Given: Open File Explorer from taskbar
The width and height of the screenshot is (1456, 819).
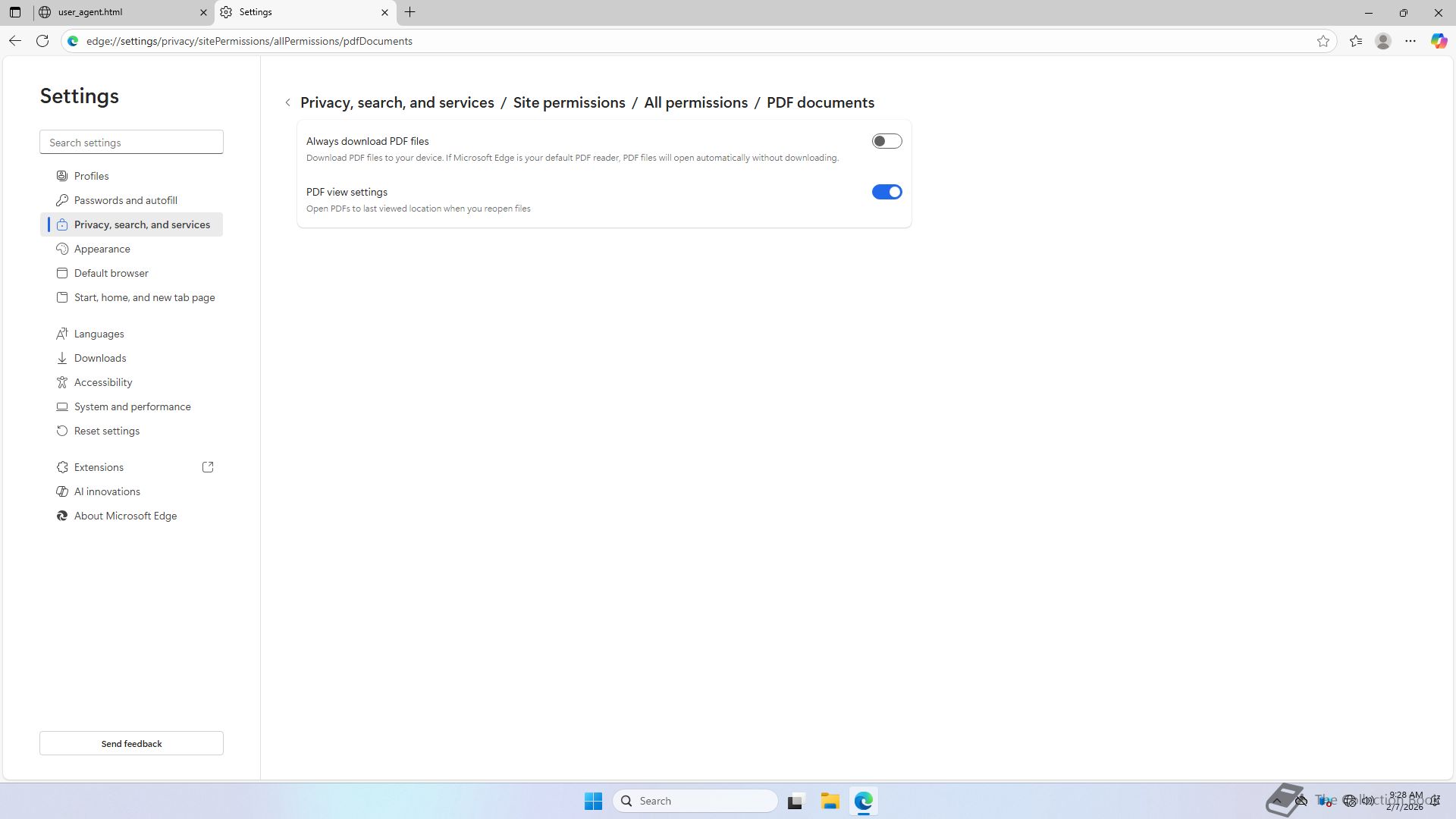Looking at the screenshot, I should click(x=830, y=801).
